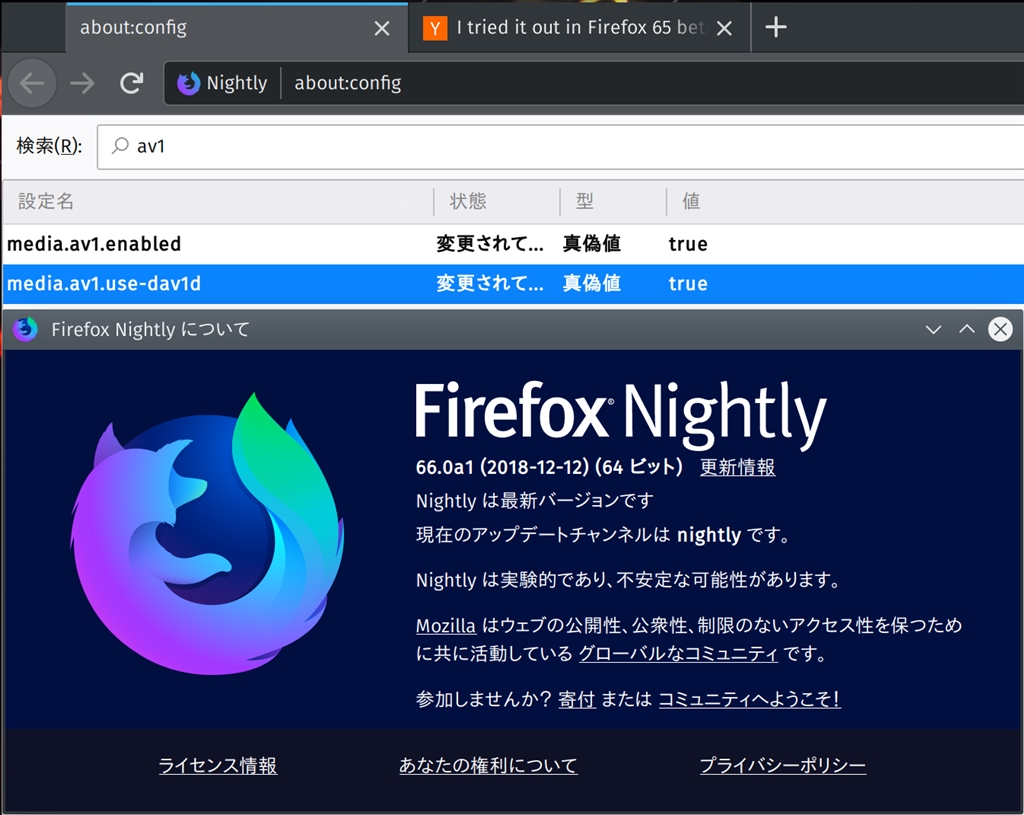Viewport: 1024px width, 815px height.
Task: Reload the about:config page
Action: pyautogui.click(x=131, y=83)
